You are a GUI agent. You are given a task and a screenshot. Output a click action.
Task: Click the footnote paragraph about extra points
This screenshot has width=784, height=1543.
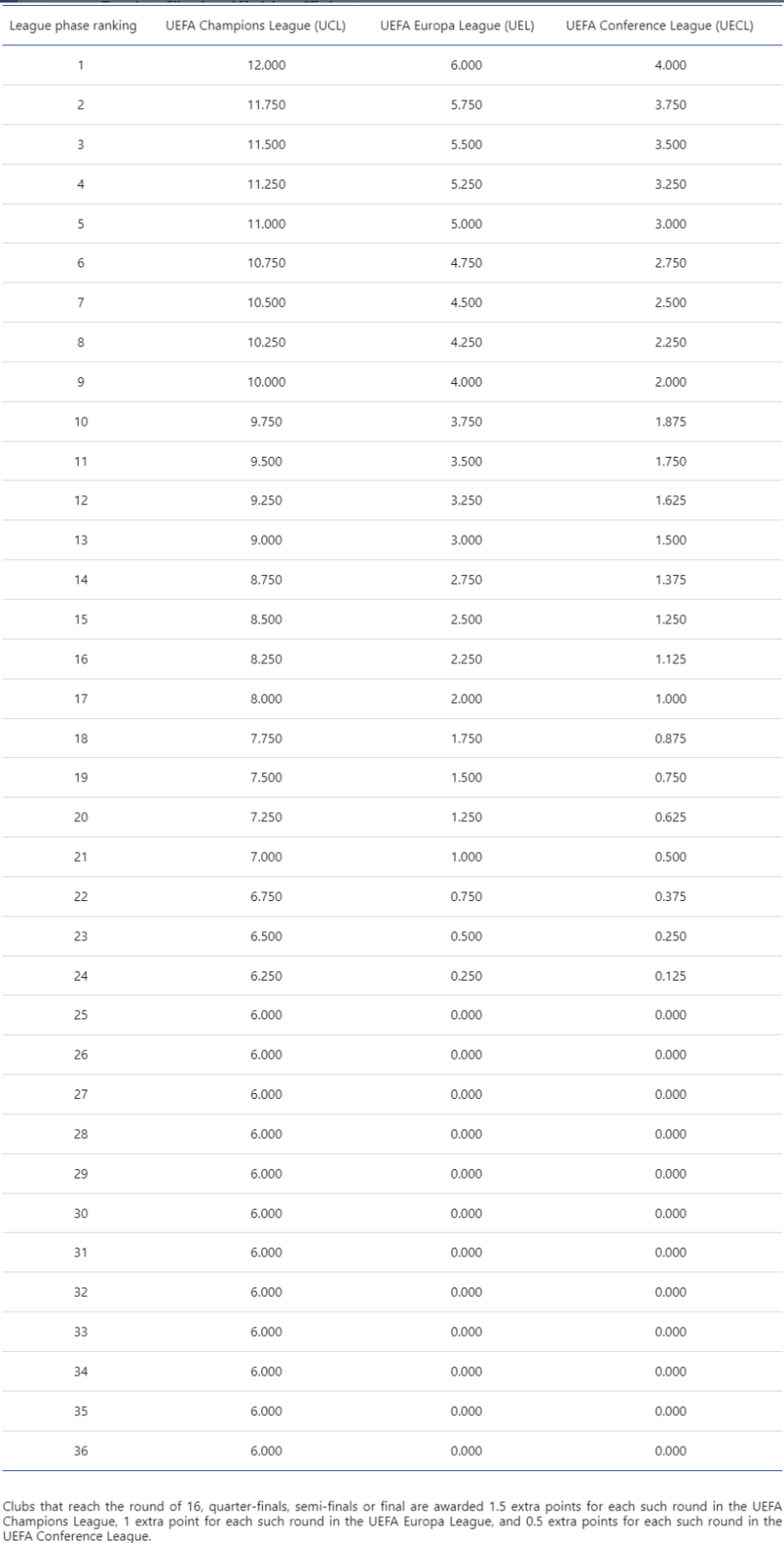pyautogui.click(x=392, y=1521)
